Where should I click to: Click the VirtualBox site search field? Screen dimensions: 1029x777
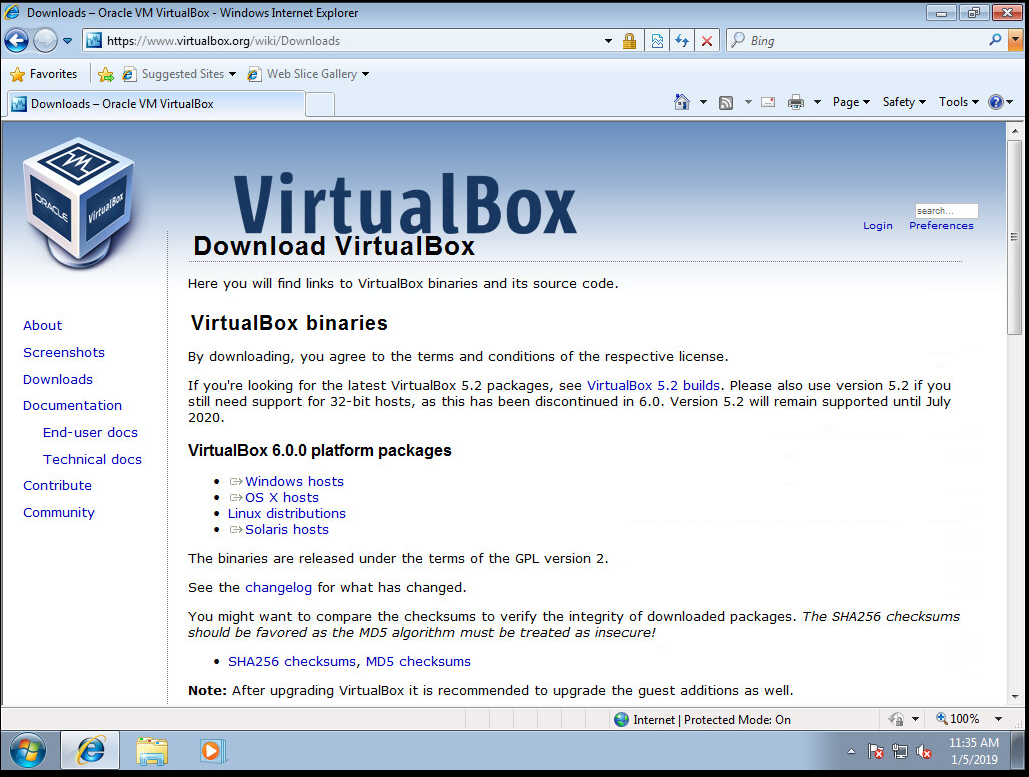click(946, 211)
